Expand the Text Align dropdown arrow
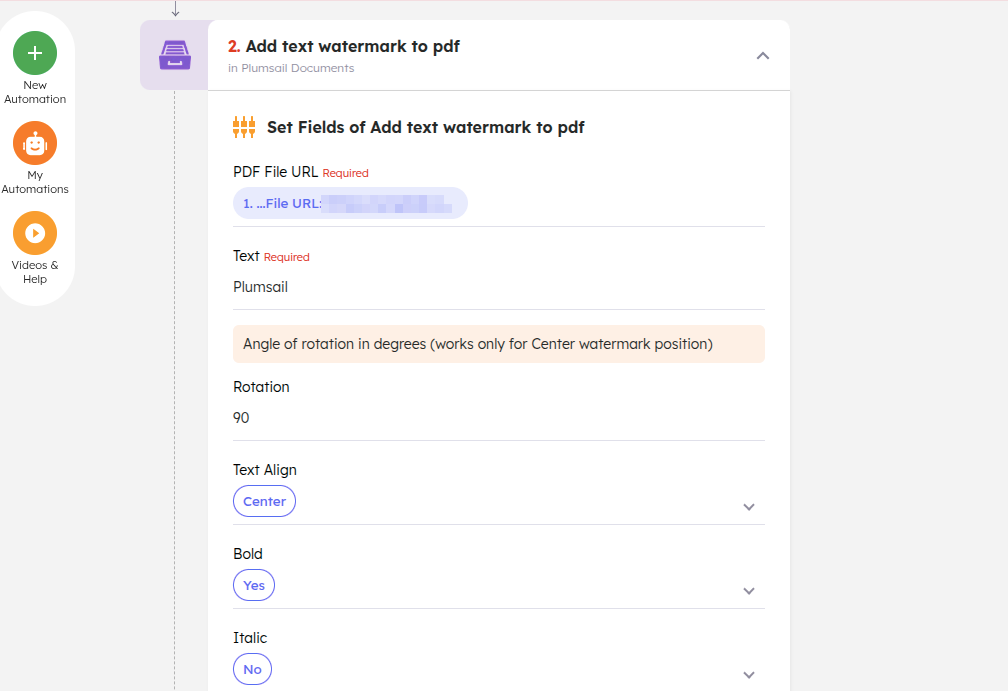The image size is (1008, 691). coord(749,507)
